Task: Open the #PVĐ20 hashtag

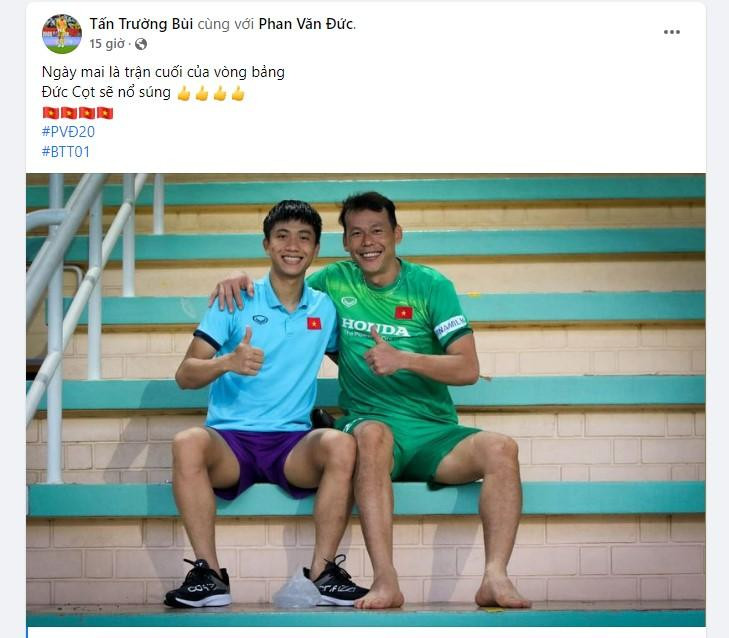Action: point(68,132)
